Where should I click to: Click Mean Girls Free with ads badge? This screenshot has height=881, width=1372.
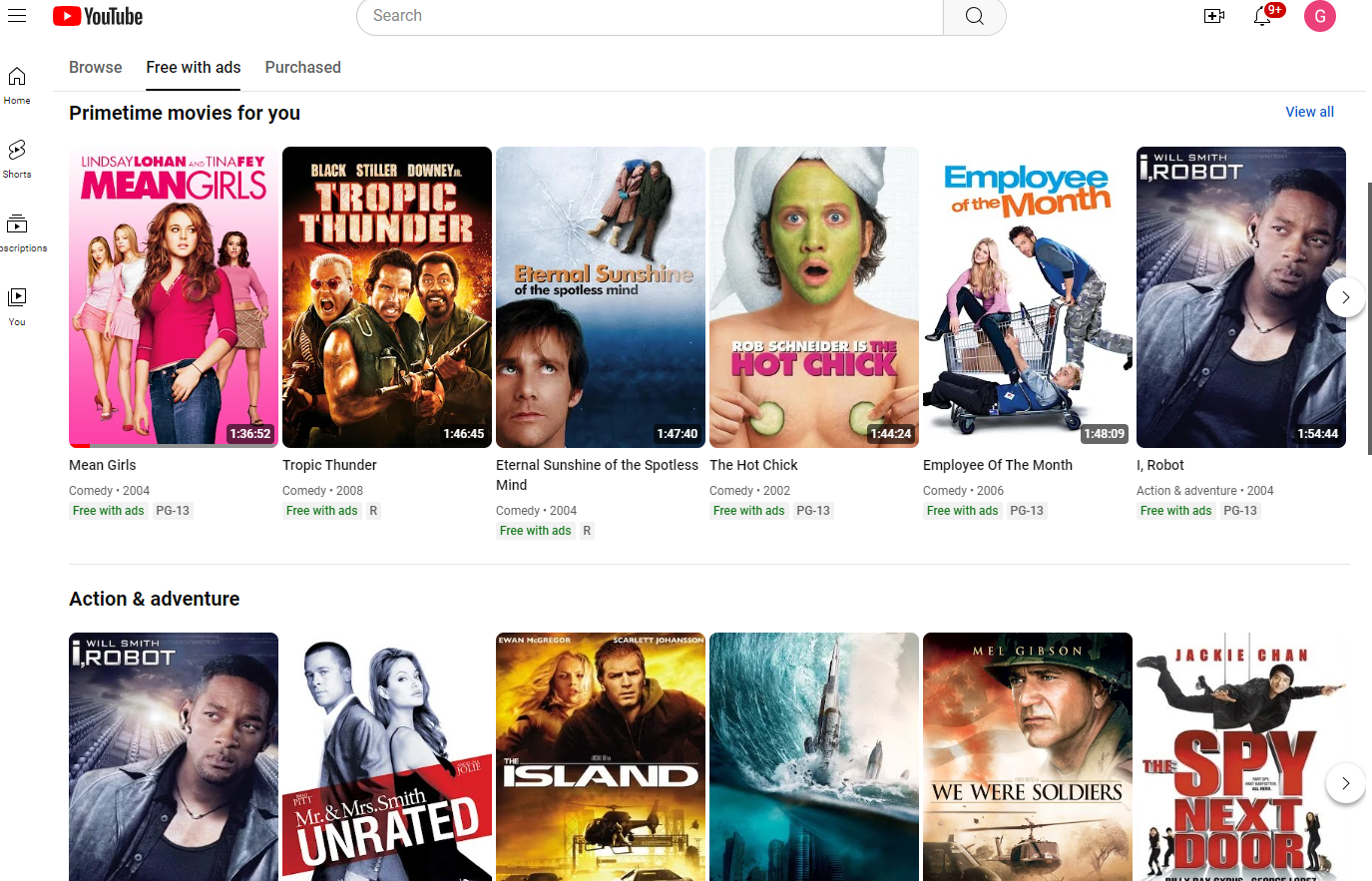click(x=109, y=511)
